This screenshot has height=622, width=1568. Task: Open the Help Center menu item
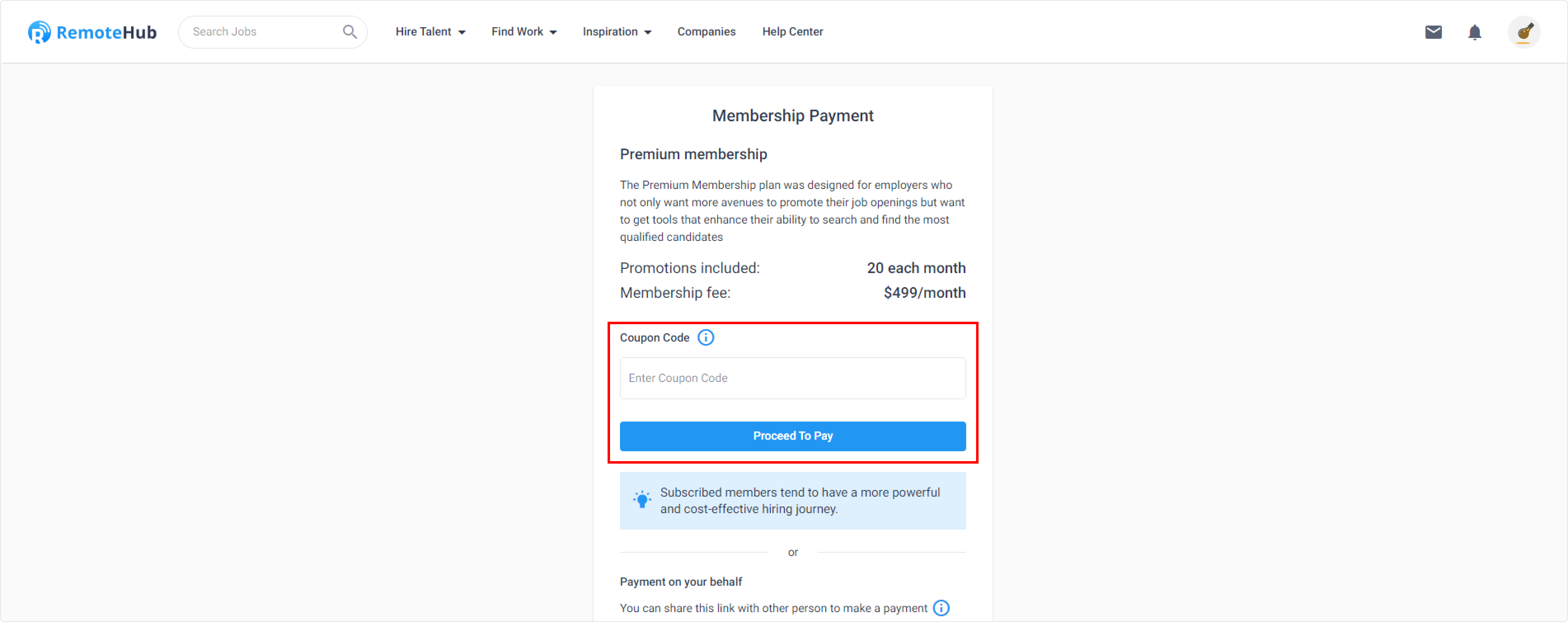(793, 32)
